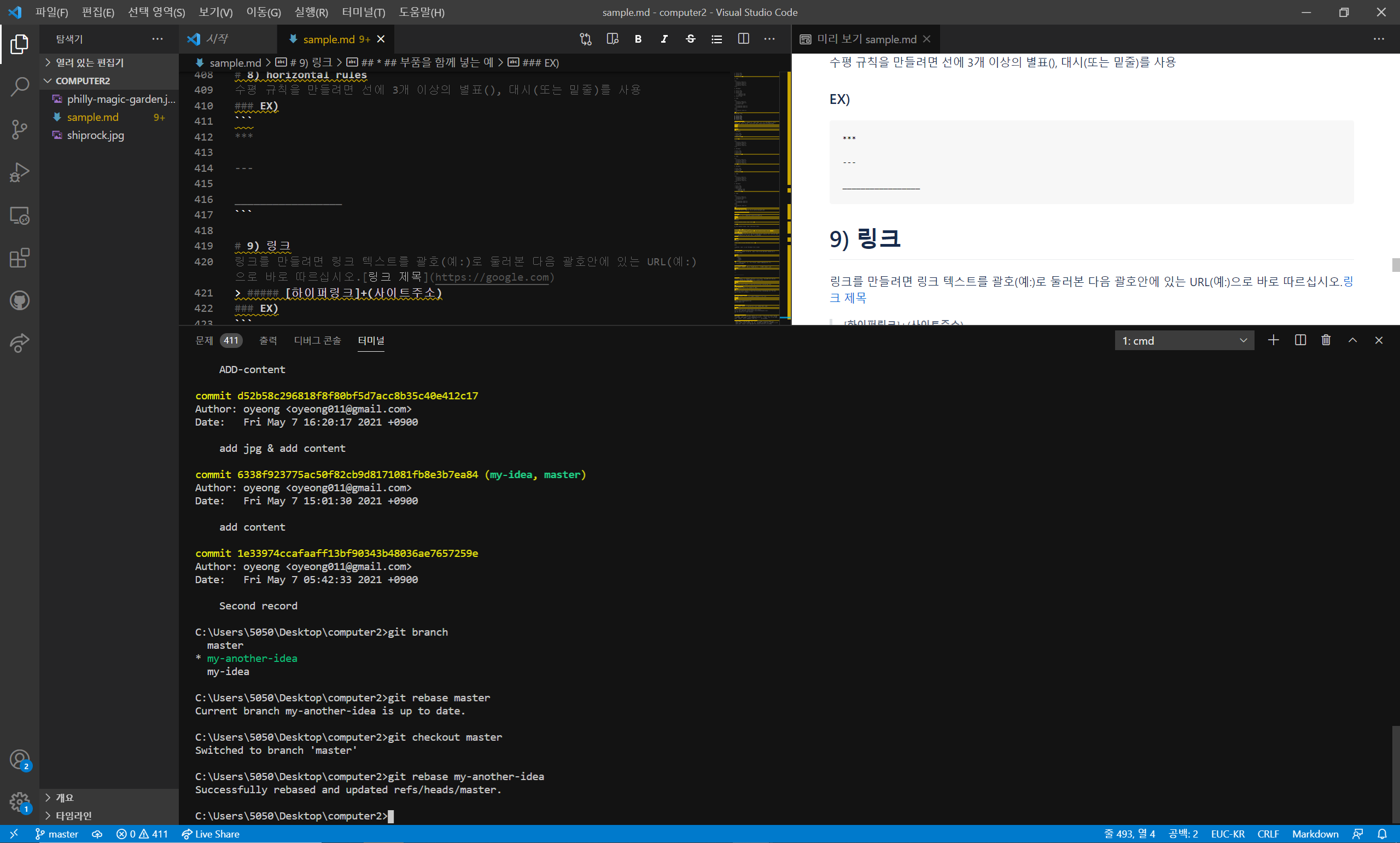Open the Explorer view in activity bar
Screen dimensions: 1400x843
(19, 44)
